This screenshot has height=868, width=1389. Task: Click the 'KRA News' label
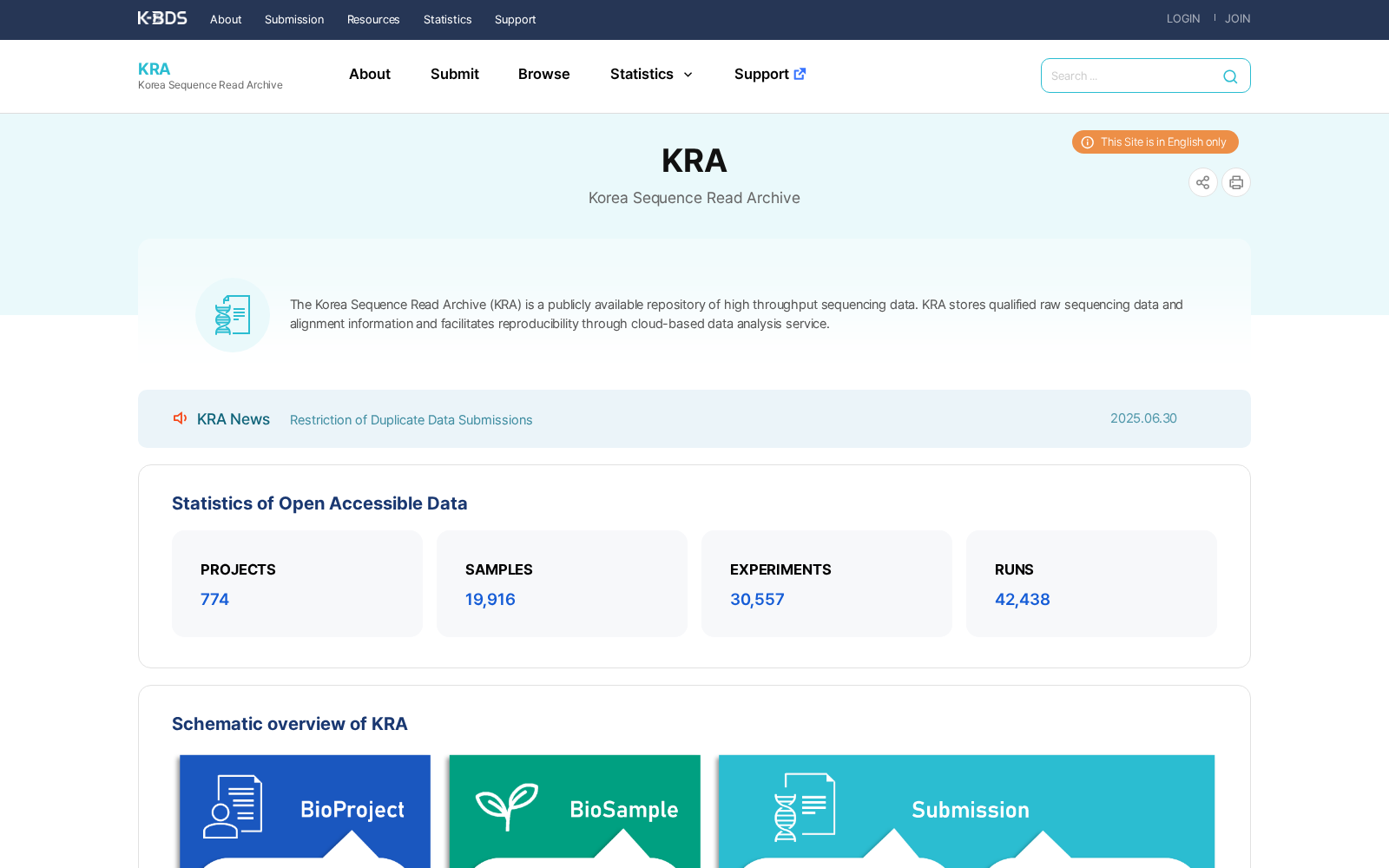coord(234,419)
